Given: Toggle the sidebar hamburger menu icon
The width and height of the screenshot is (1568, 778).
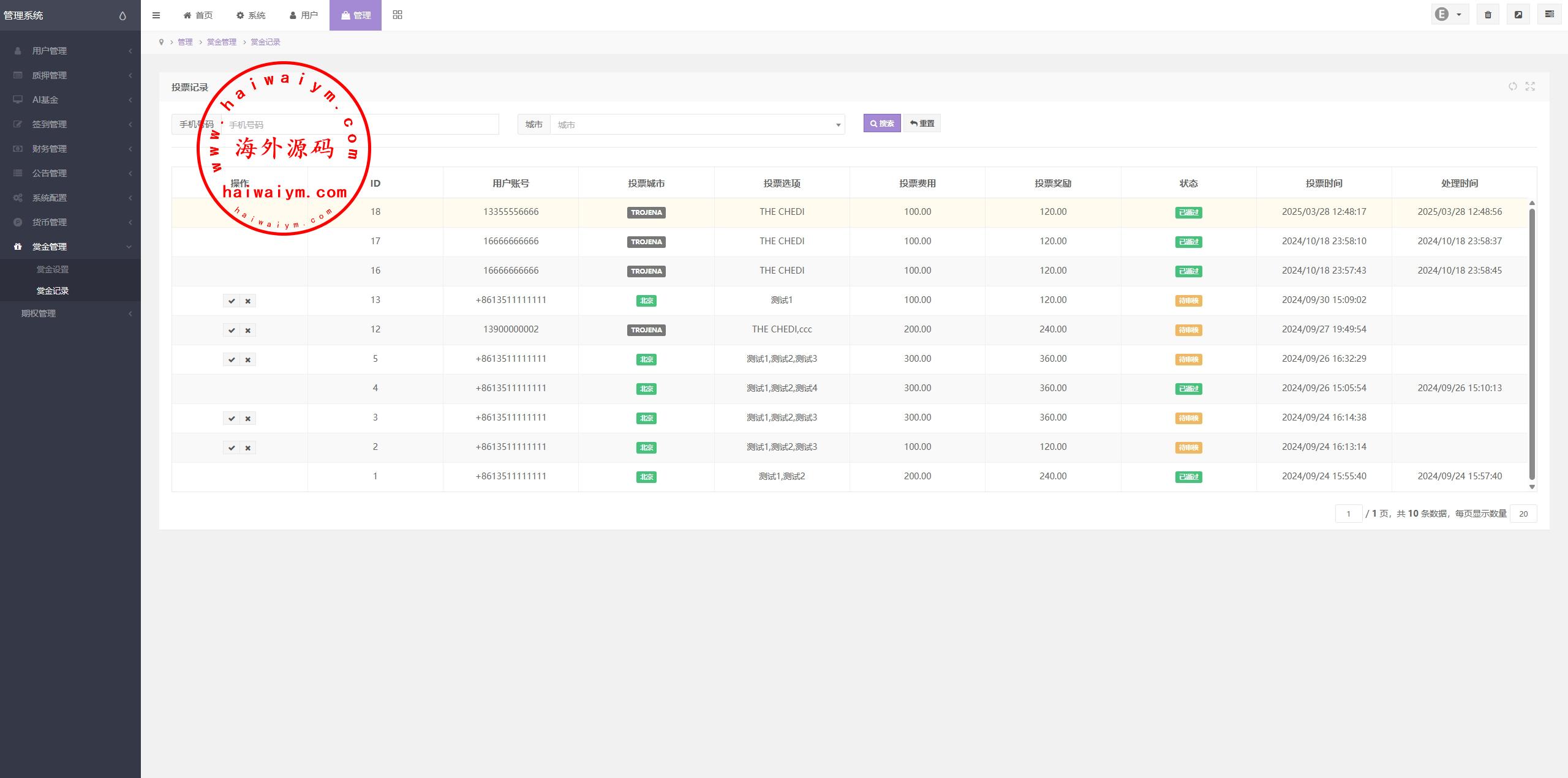Looking at the screenshot, I should (x=156, y=15).
